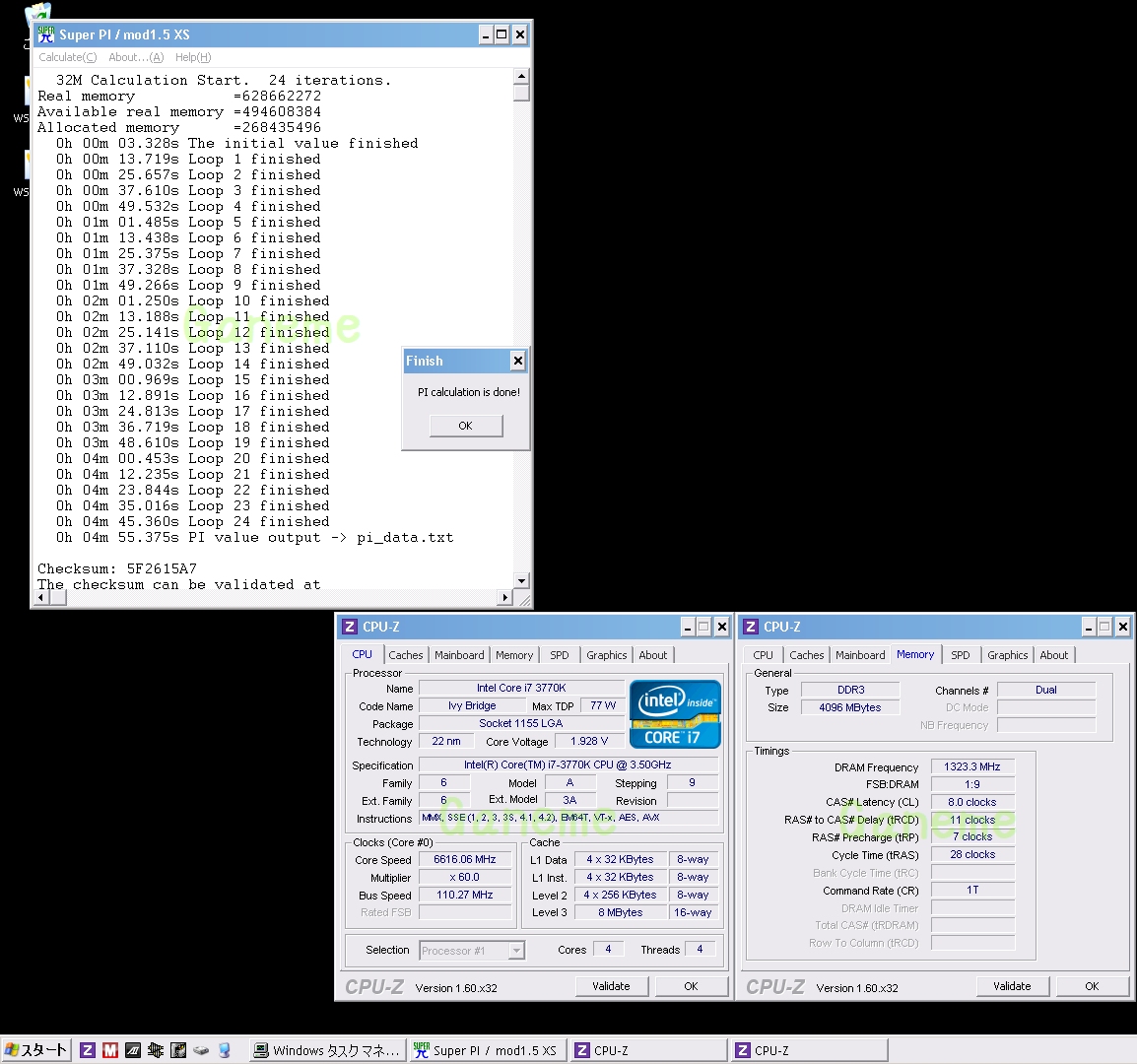Open About menu in Super PI

click(136, 57)
